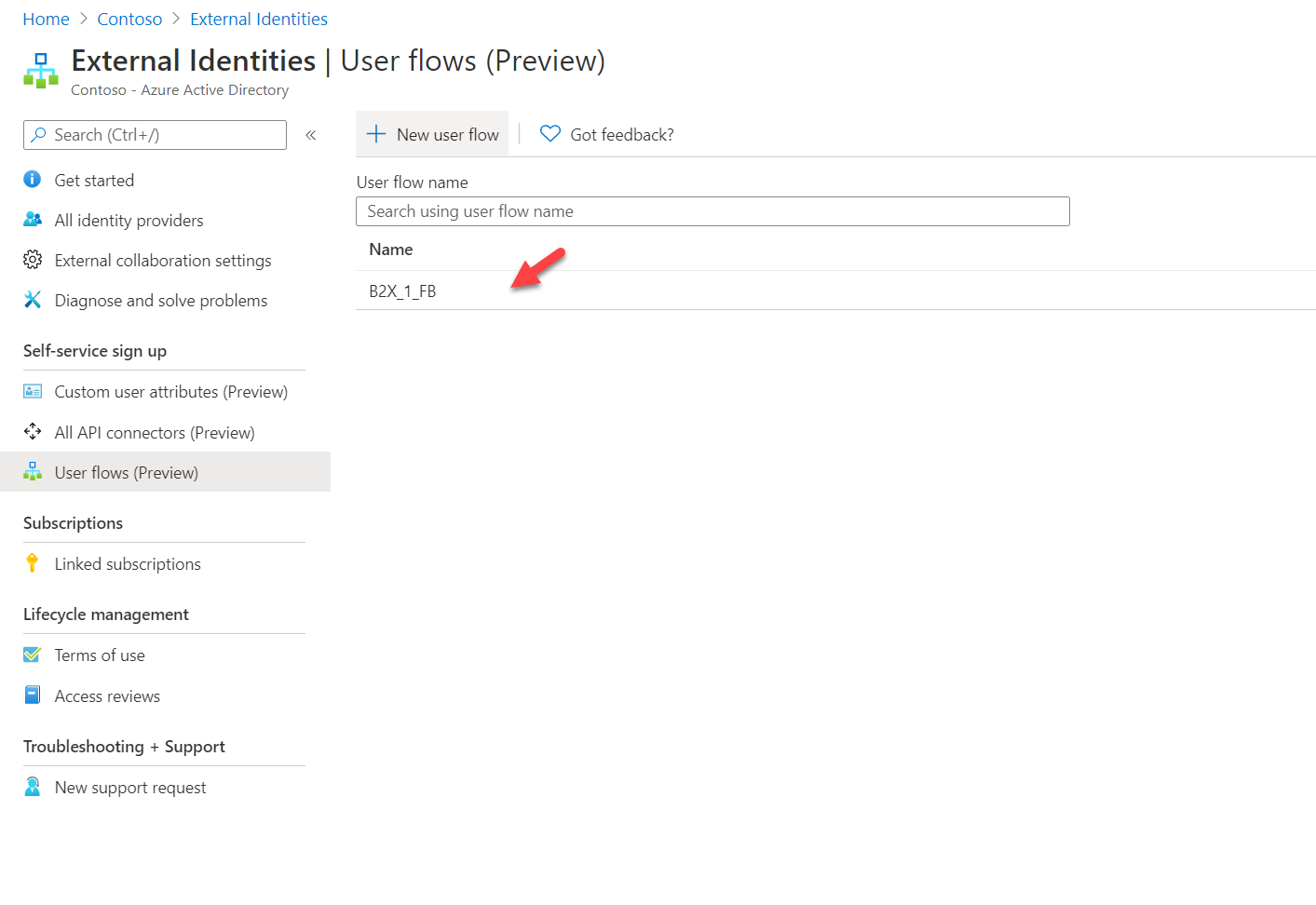Click the All API connectors arrows icon
Image resolution: width=1316 pixels, height=905 pixels.
[33, 432]
